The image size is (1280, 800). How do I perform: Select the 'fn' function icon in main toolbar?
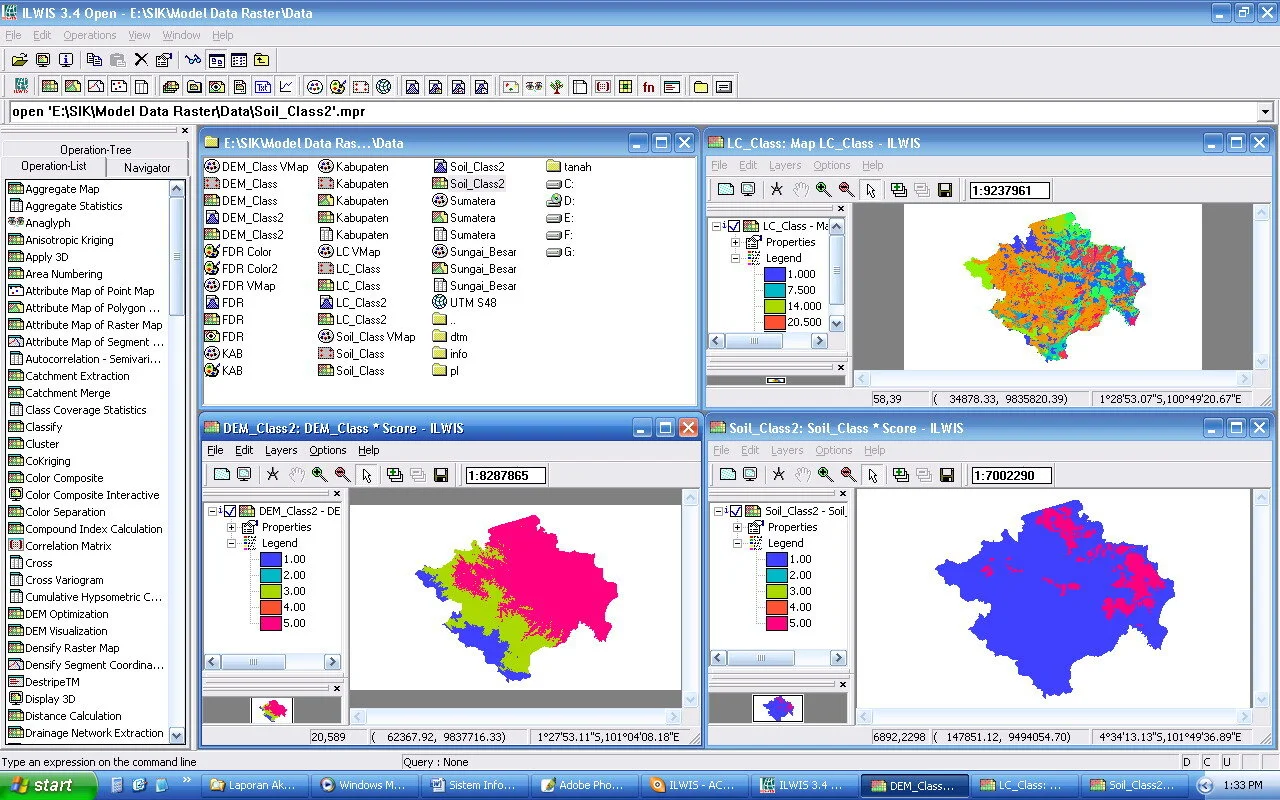coord(648,87)
